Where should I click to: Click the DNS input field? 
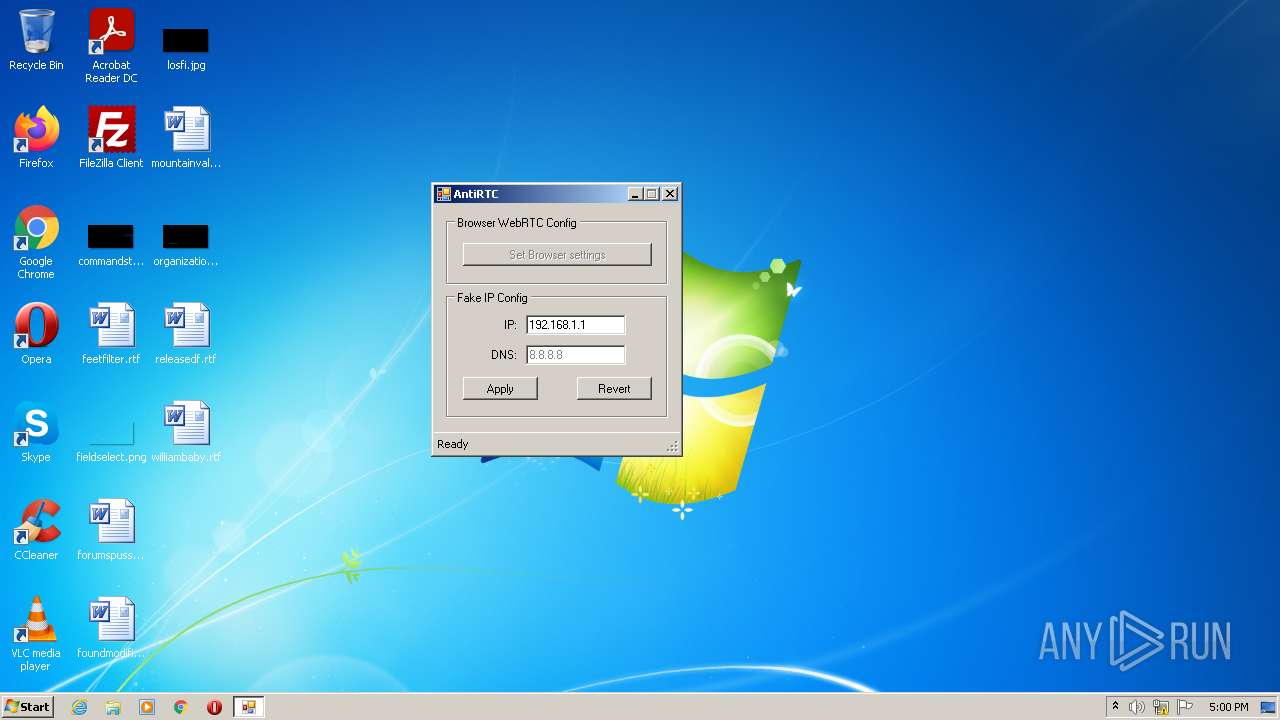click(575, 355)
